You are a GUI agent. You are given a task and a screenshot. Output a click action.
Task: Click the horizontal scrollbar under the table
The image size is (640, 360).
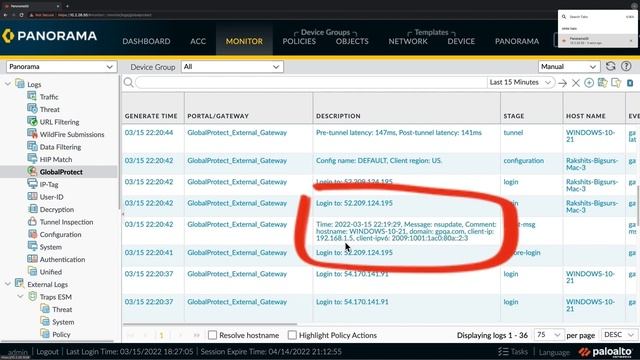coord(210,324)
